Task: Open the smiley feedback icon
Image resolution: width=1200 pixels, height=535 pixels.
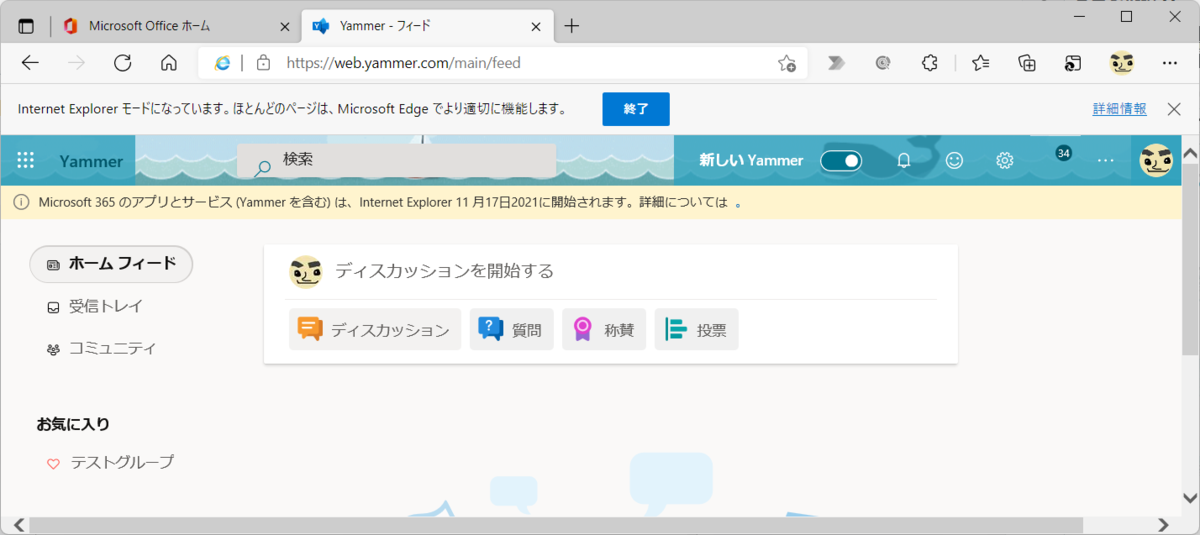Action: click(955, 160)
